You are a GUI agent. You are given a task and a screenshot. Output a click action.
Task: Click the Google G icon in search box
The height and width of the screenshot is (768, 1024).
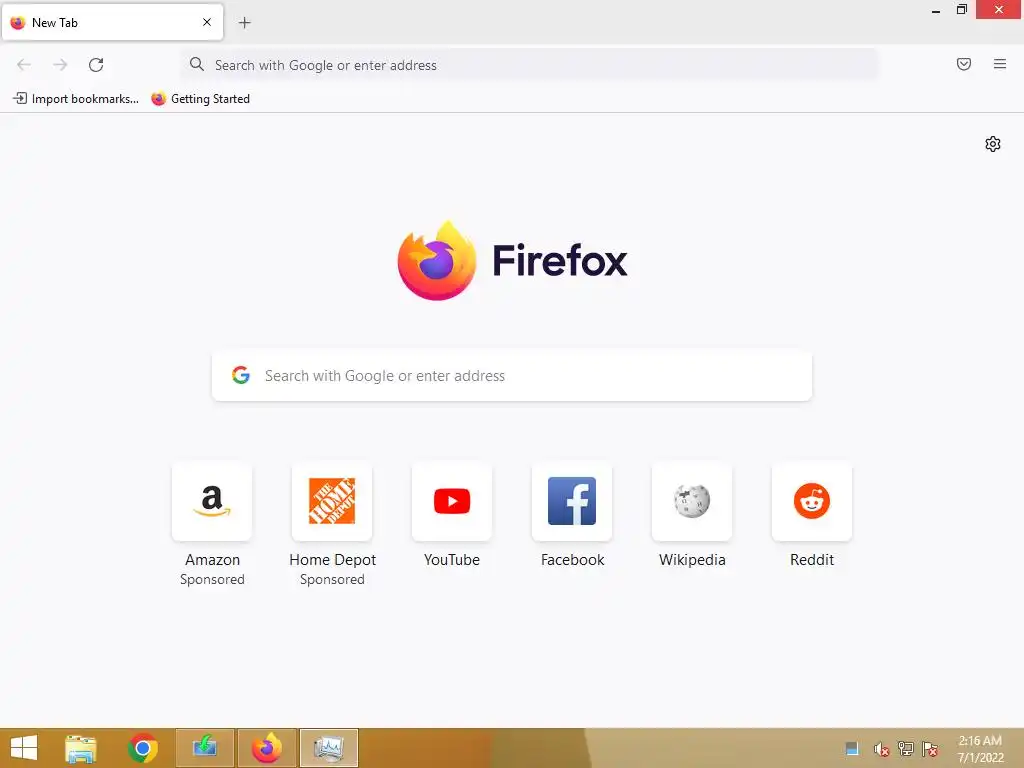[241, 375]
